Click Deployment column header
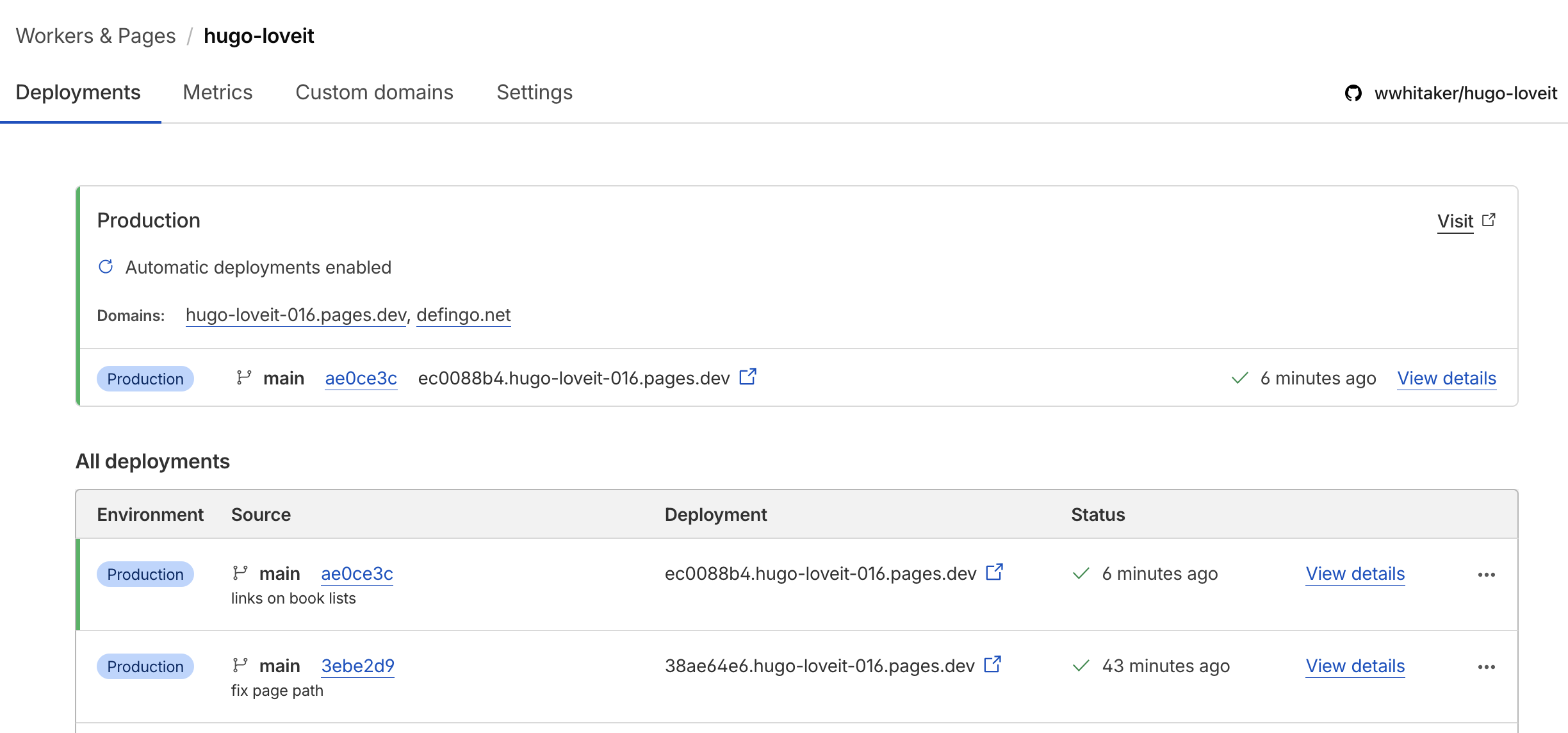Viewport: 1568px width, 733px height. [x=716, y=515]
